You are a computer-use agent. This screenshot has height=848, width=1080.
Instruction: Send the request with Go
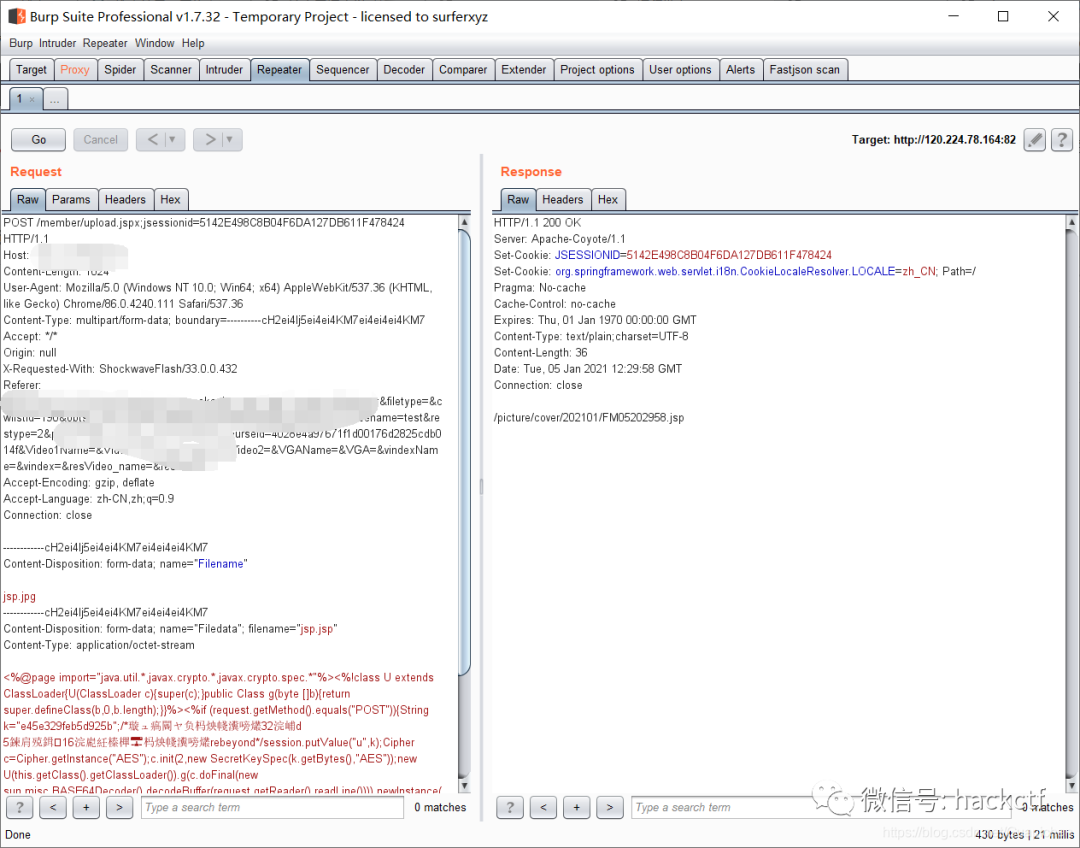(x=39, y=140)
